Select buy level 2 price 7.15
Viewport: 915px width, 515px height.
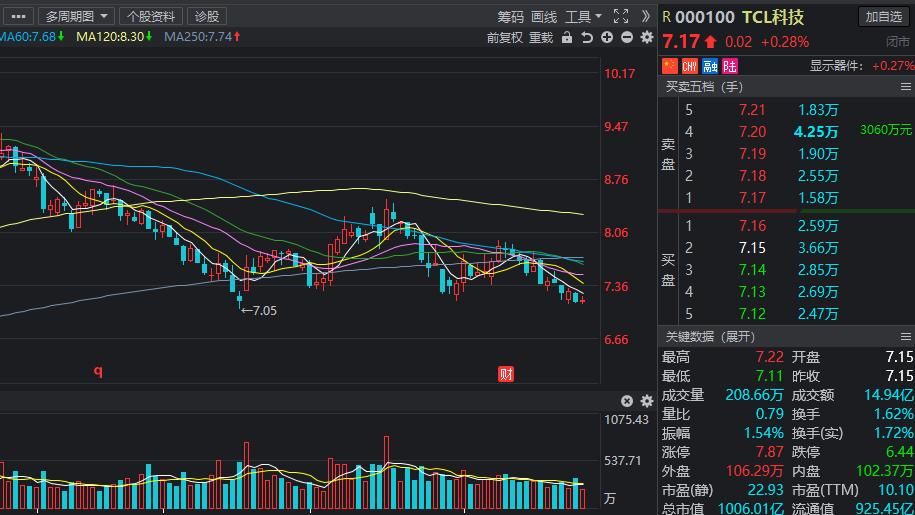point(752,248)
